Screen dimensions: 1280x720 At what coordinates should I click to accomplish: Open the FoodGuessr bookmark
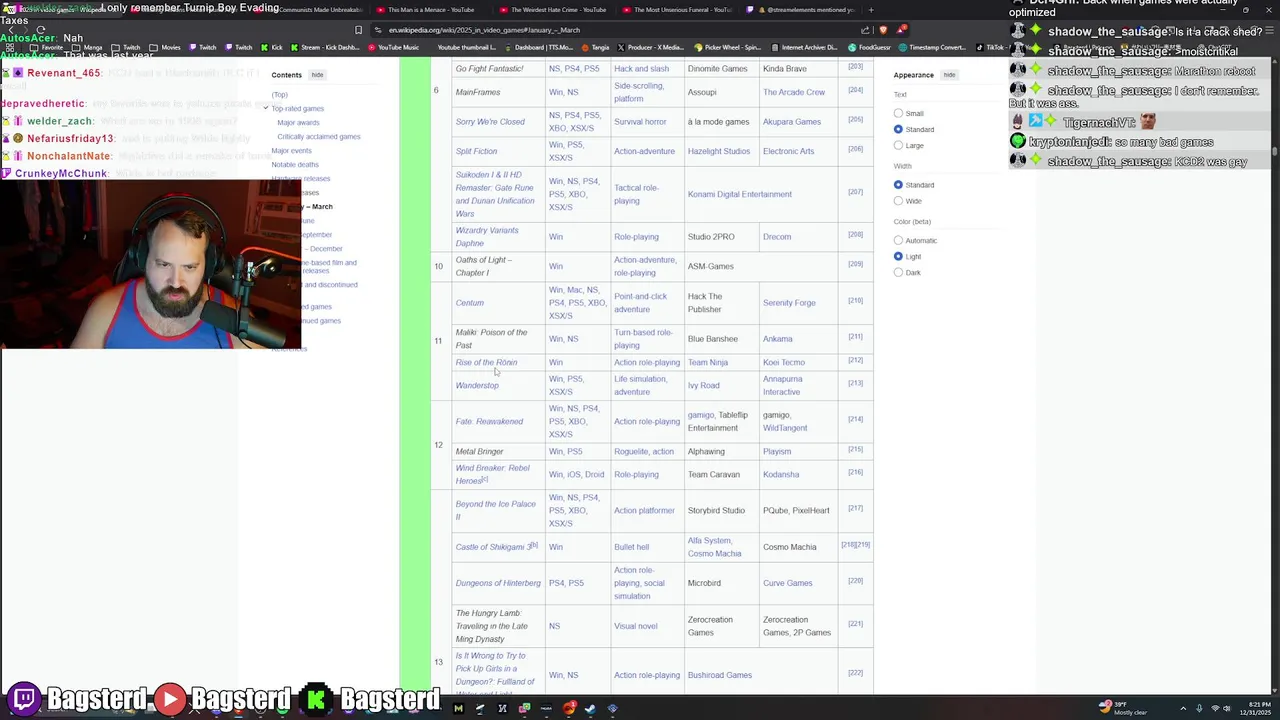click(x=869, y=47)
